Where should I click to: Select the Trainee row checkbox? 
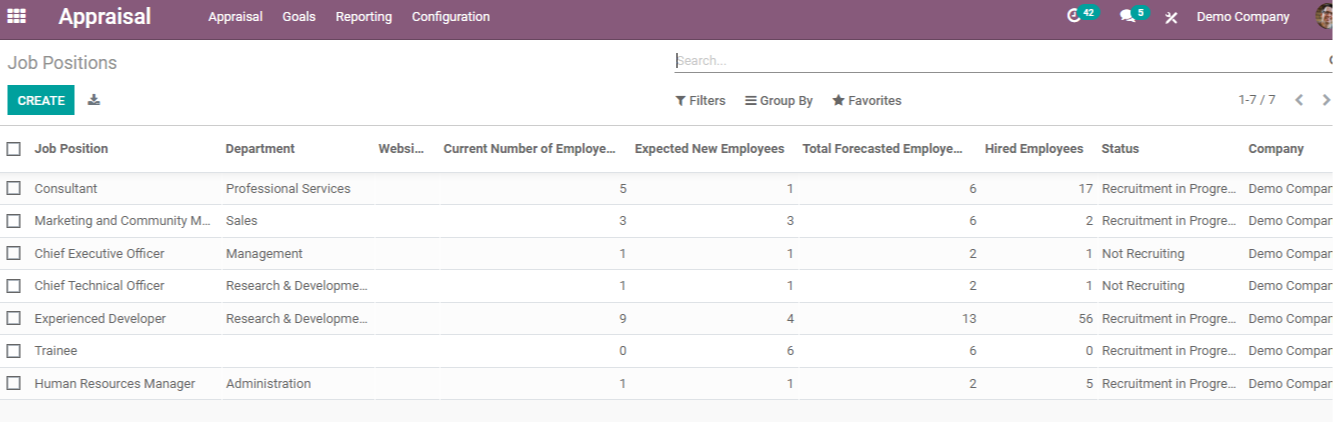[x=14, y=351]
